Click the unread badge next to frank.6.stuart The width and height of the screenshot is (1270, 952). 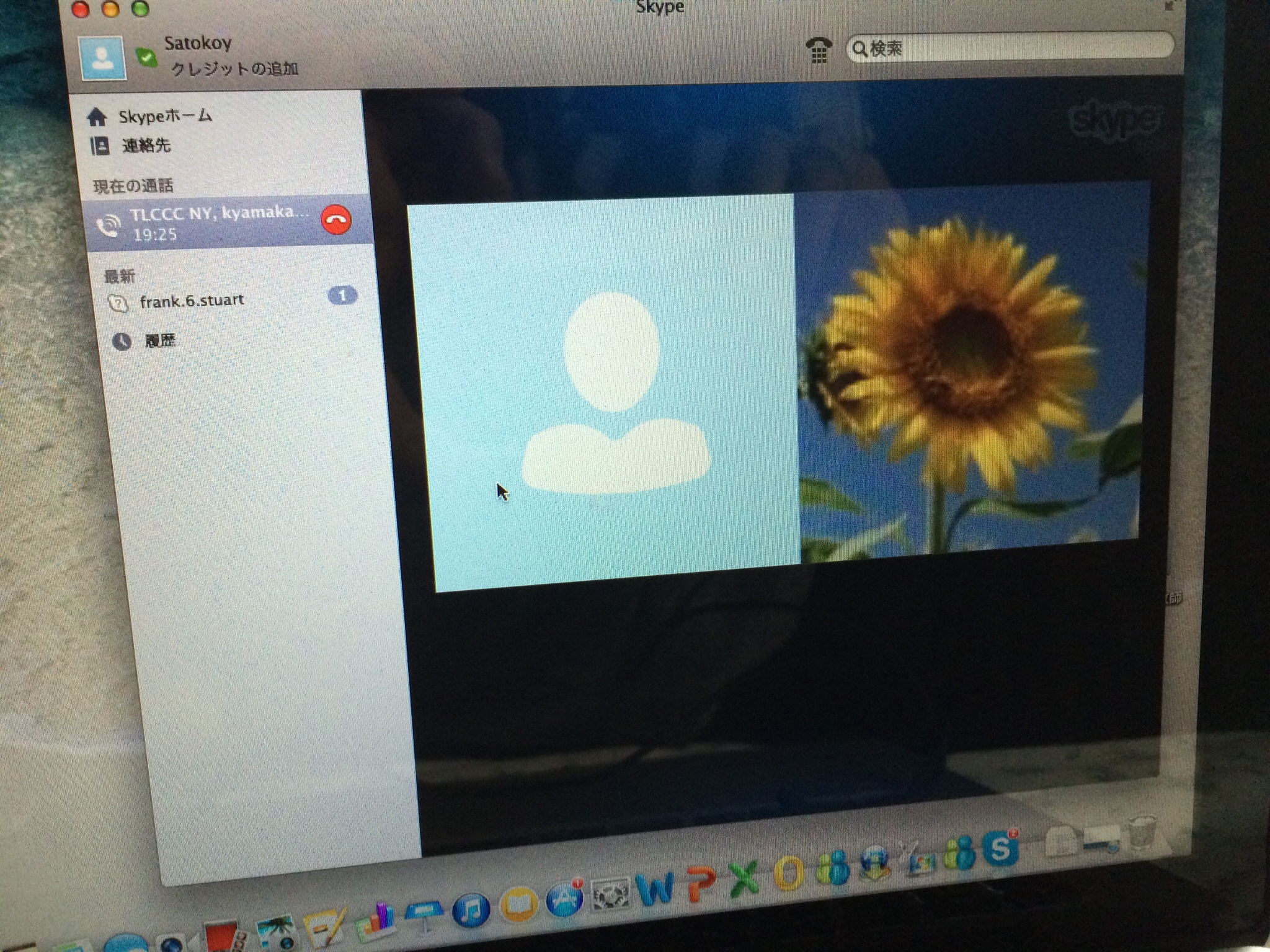click(342, 296)
